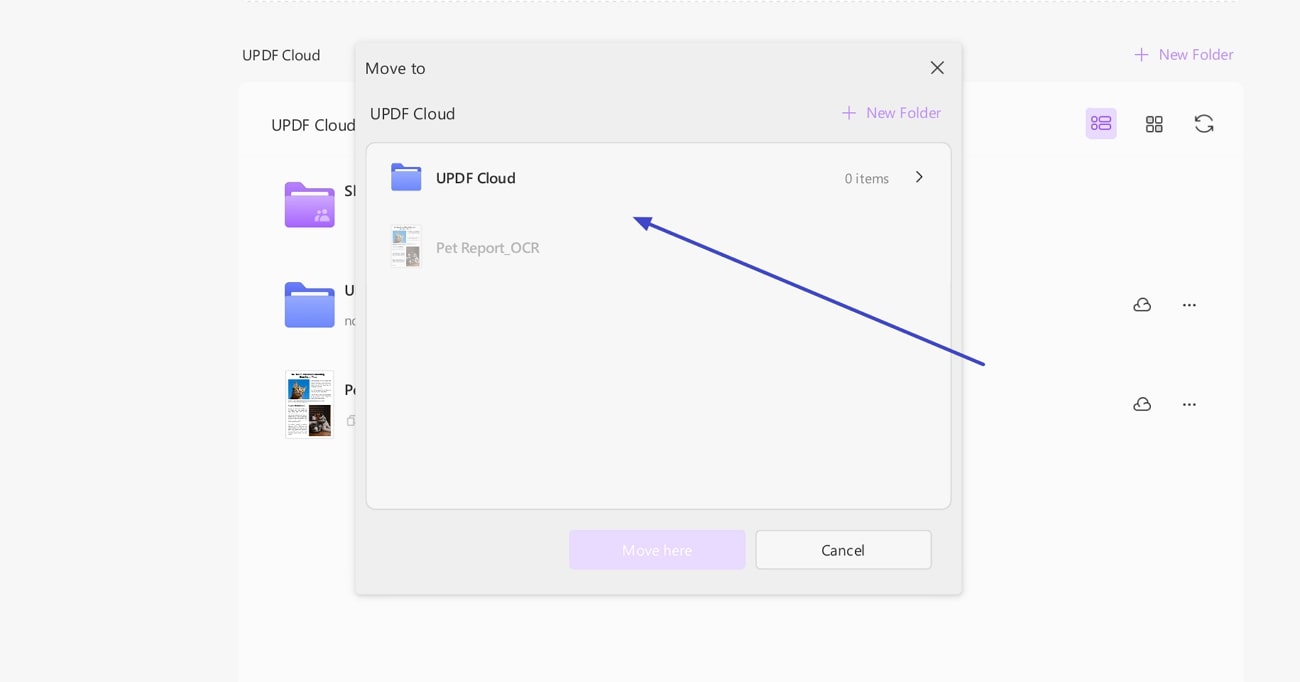This screenshot has width=1300, height=682.
Task: Switch to grid view layout
Action: click(1154, 123)
